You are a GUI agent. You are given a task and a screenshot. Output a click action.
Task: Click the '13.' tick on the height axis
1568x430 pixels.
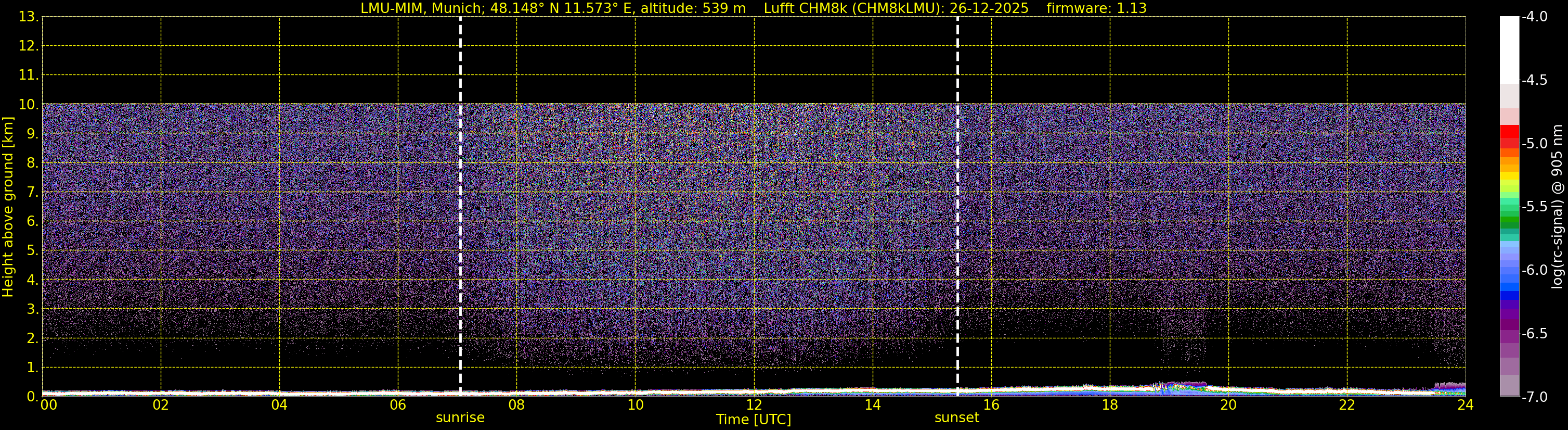pos(29,17)
